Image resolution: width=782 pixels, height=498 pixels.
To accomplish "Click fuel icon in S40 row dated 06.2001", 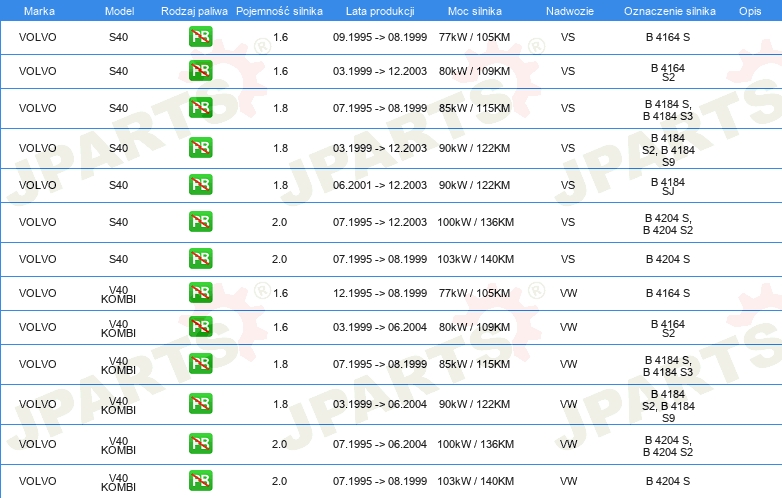I will 200,185.
